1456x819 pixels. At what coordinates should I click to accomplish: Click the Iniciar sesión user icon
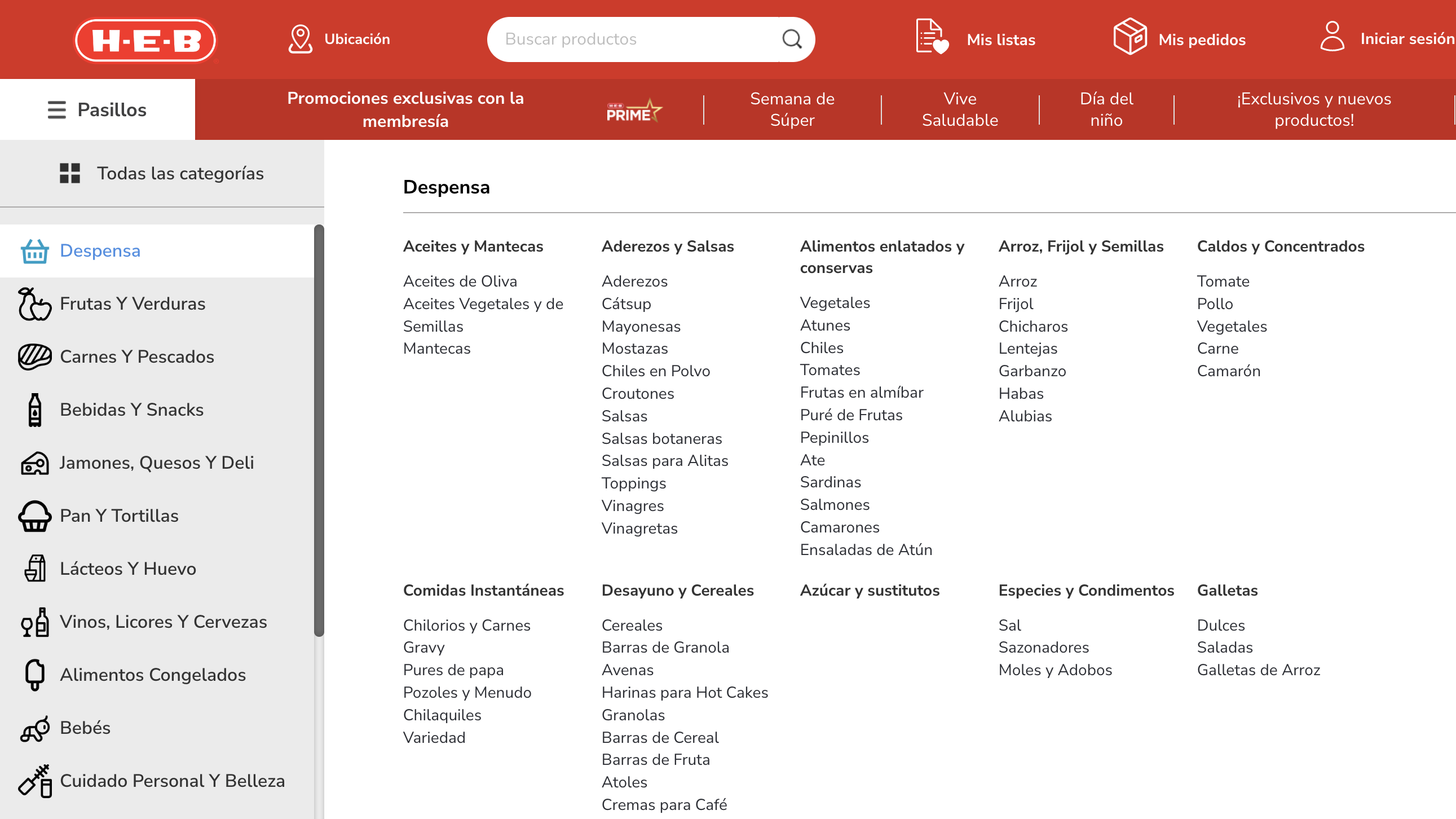click(1331, 37)
